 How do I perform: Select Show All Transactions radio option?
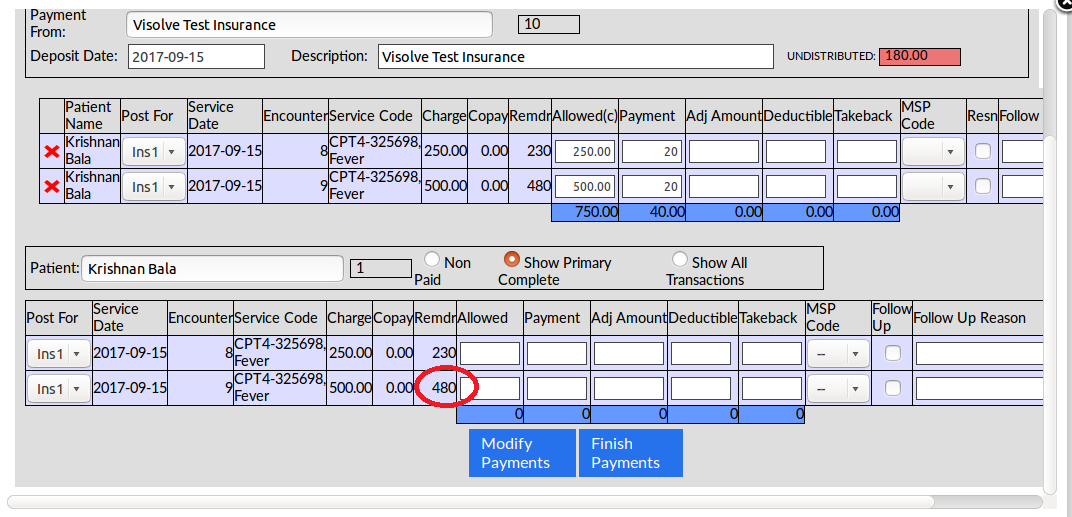680,259
